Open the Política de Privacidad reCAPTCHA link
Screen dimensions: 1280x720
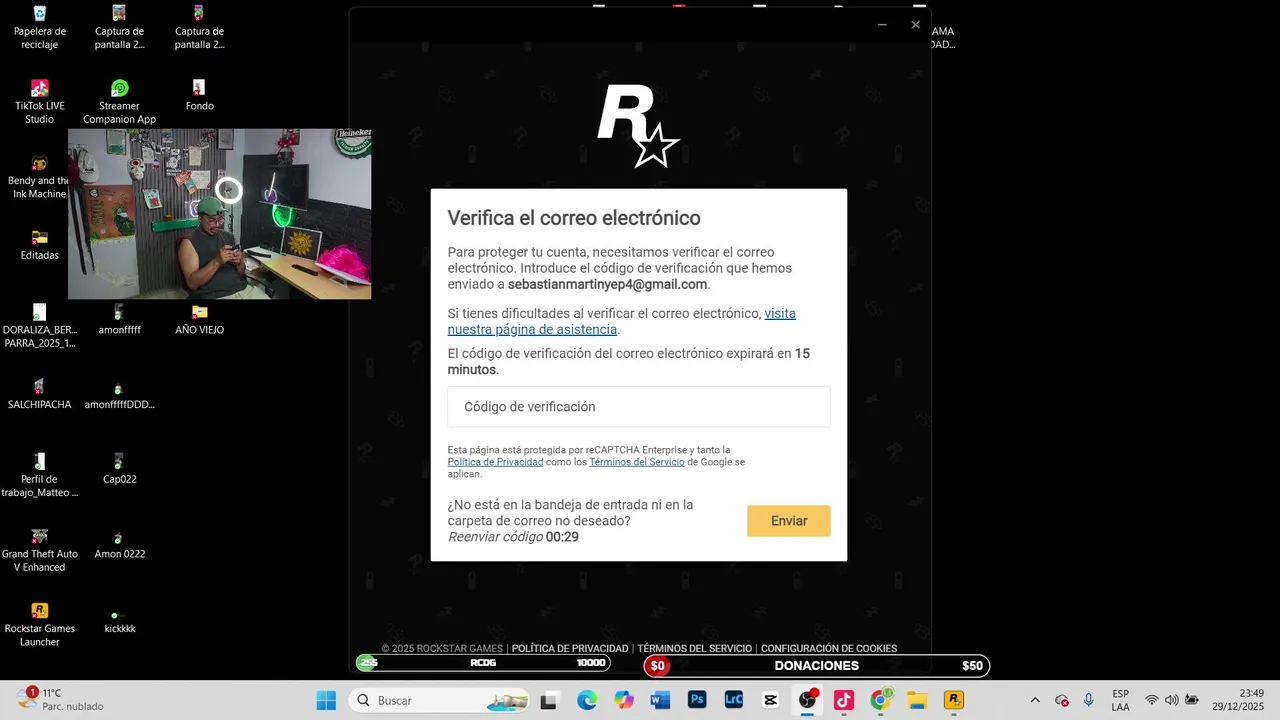coord(495,462)
